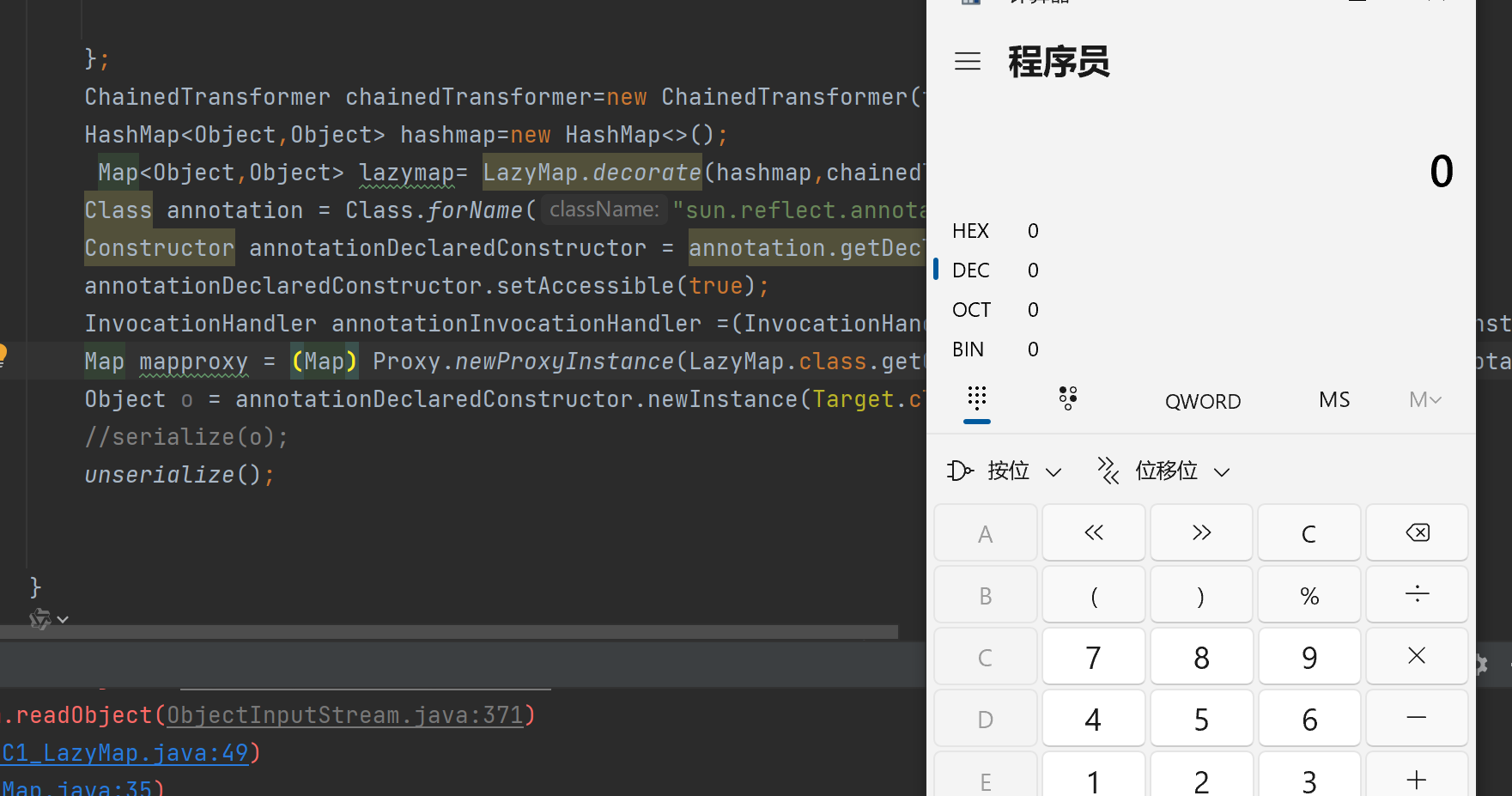Image resolution: width=1512 pixels, height=796 pixels.
Task: Expand the 位移位 bit shift dropdown
Action: click(x=1164, y=471)
